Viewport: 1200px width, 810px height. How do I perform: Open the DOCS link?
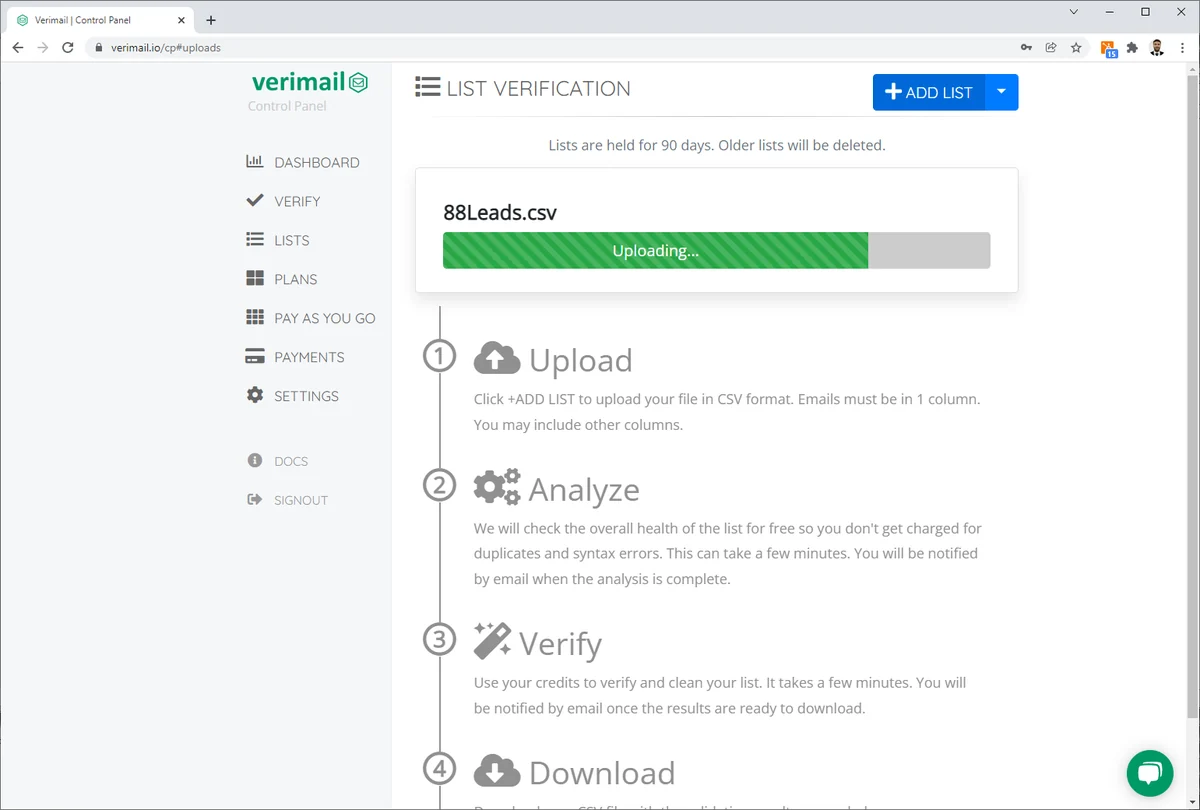pyautogui.click(x=291, y=461)
